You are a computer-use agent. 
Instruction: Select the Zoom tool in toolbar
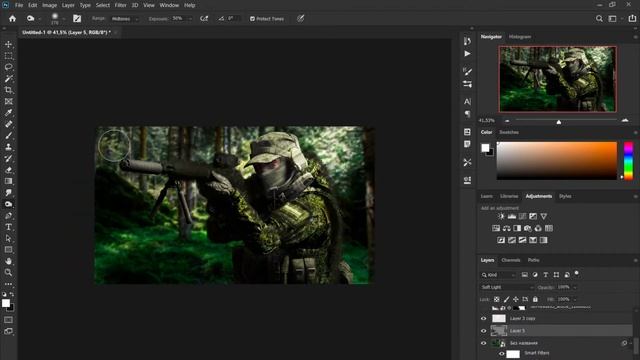point(8,272)
